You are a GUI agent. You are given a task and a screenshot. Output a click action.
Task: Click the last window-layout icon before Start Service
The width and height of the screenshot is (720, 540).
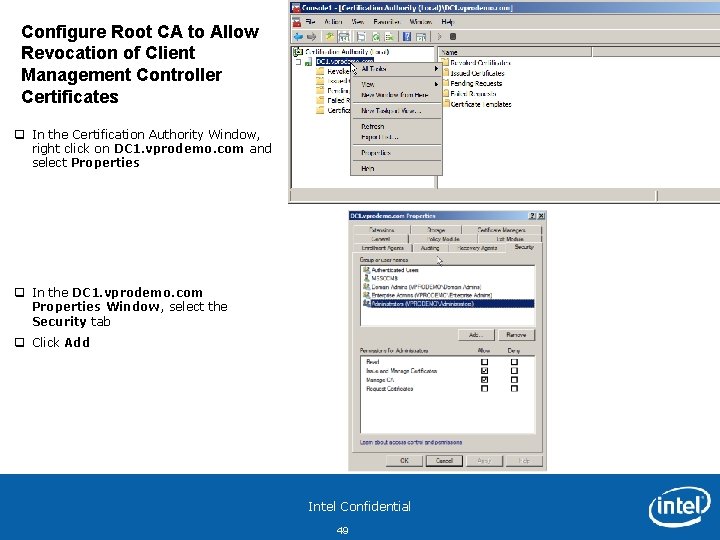click(421, 37)
